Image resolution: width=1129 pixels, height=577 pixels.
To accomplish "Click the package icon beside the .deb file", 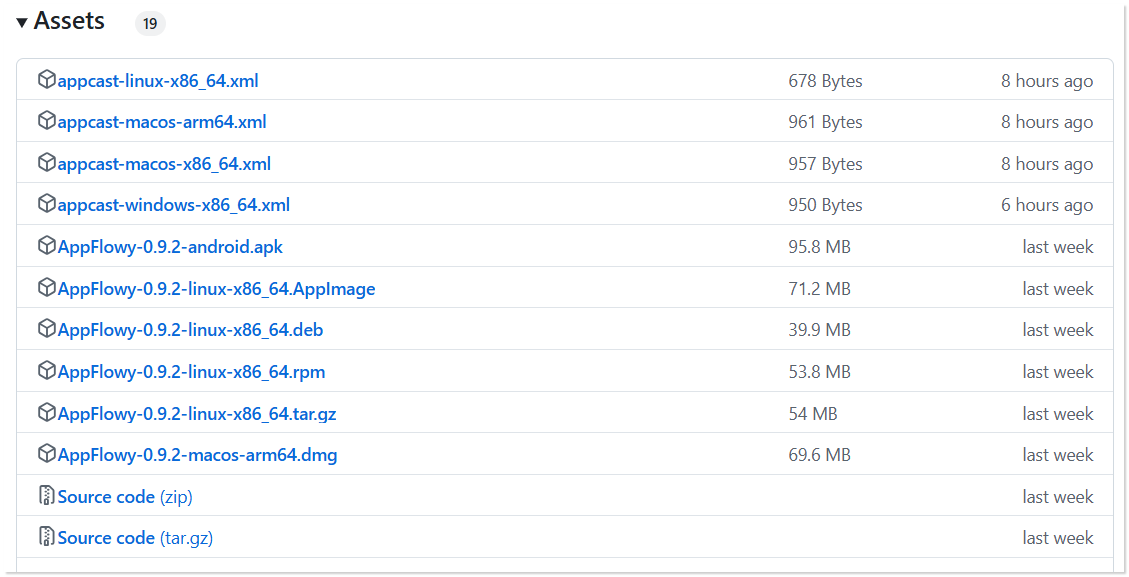I will coord(47,328).
